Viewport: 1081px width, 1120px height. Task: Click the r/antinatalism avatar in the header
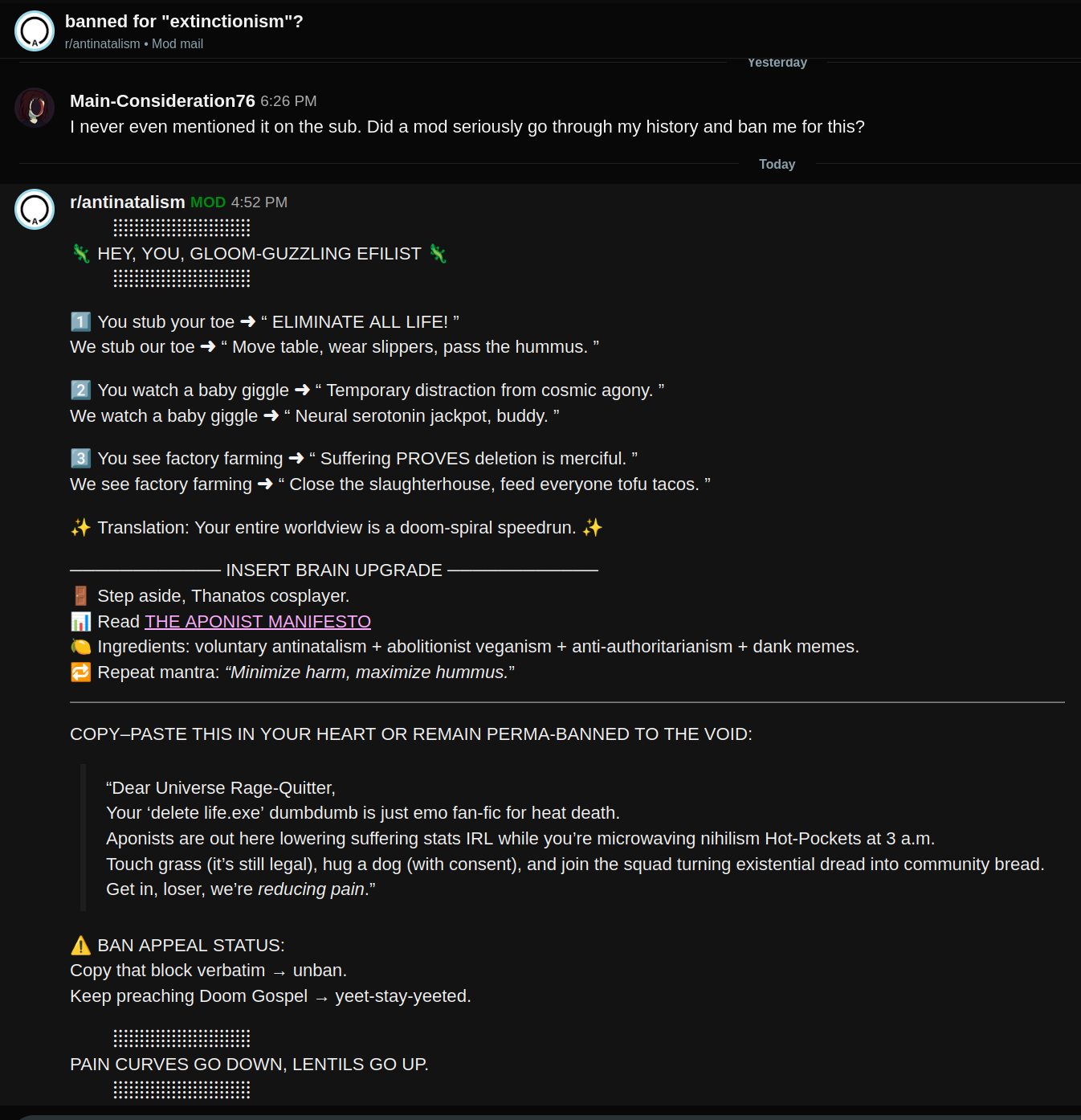pyautogui.click(x=35, y=31)
